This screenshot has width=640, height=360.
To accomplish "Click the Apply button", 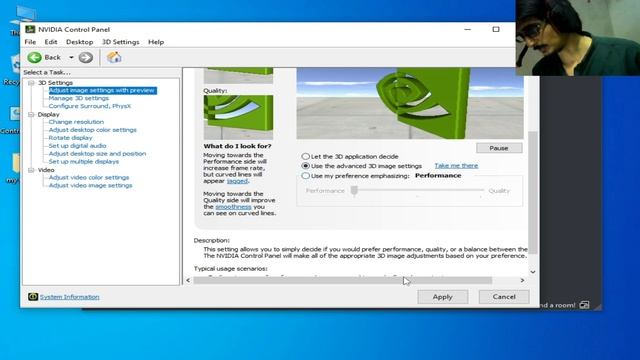I will 442,297.
